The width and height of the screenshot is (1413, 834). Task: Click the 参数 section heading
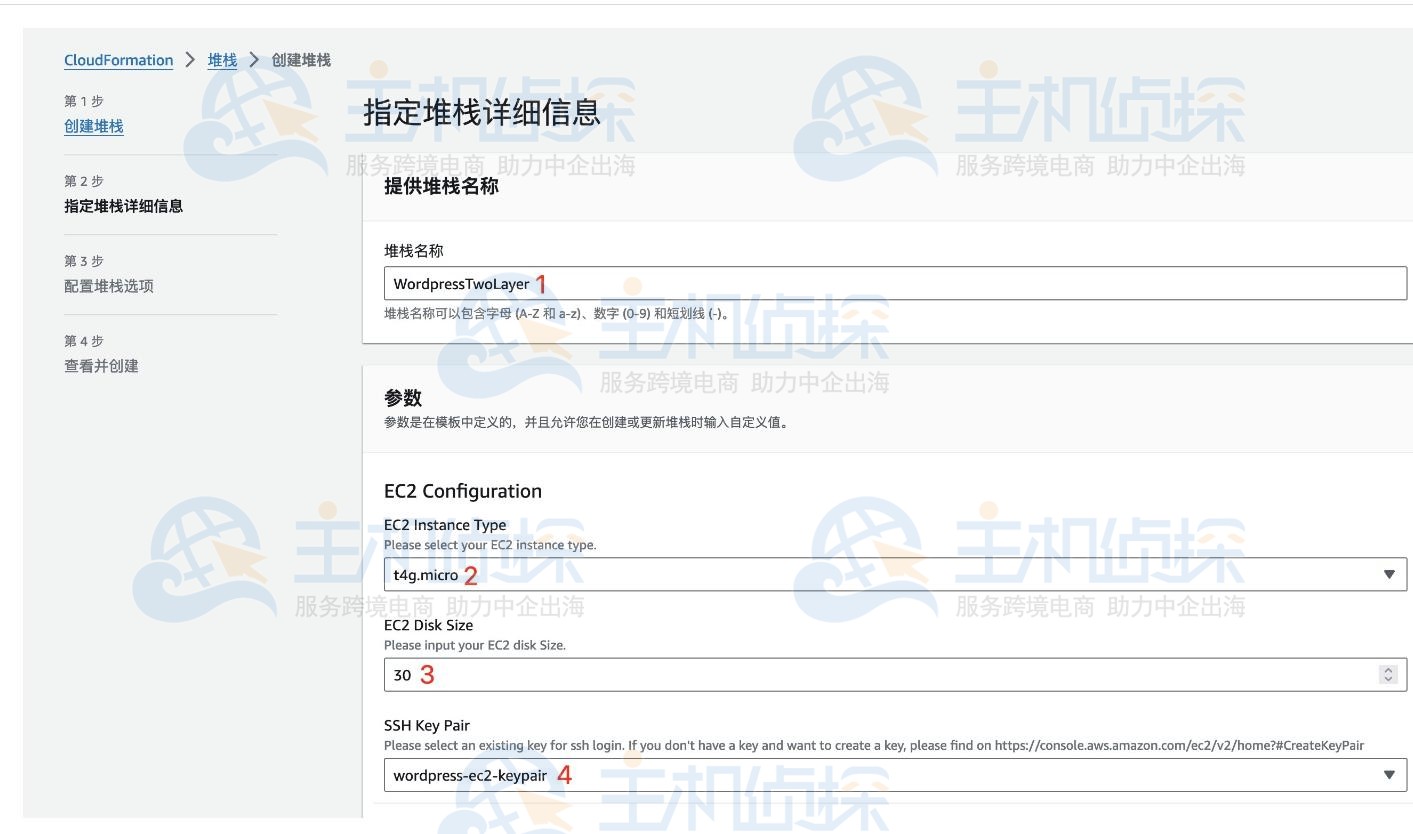[x=403, y=398]
